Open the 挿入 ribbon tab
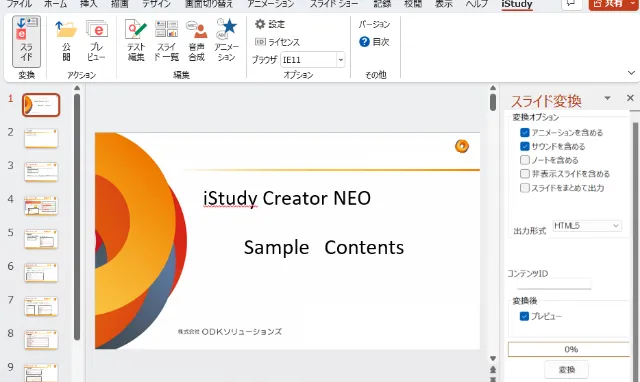This screenshot has width=640, height=382. tap(89, 4)
